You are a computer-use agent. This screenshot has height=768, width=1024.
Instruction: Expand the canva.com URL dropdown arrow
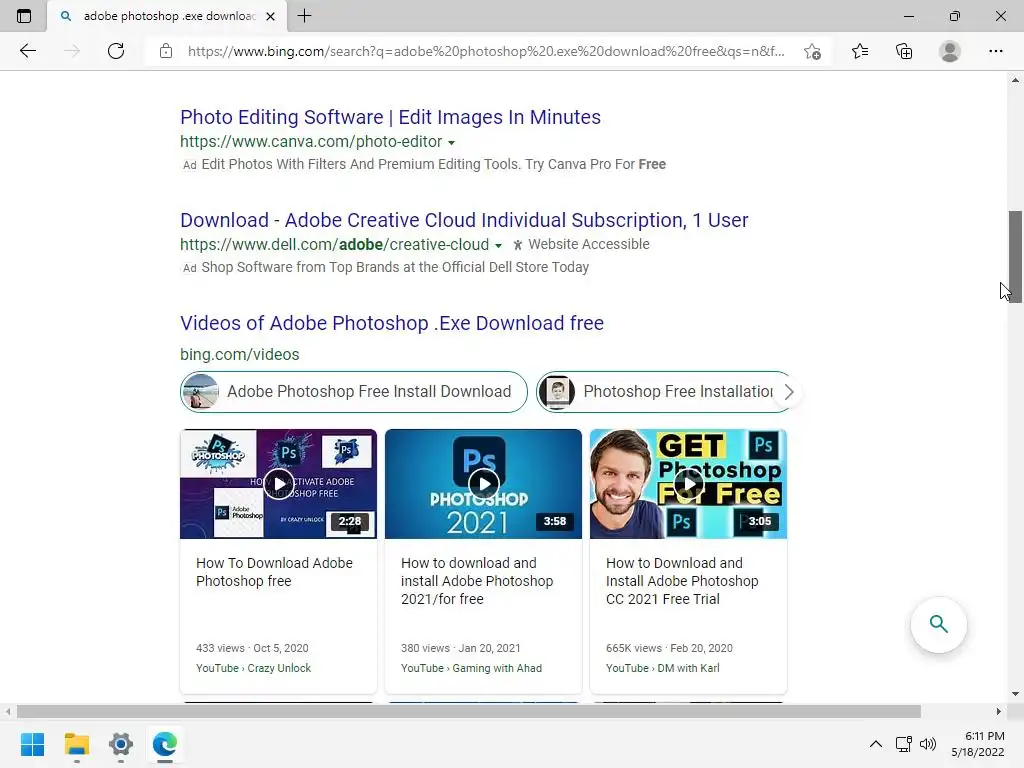[451, 142]
